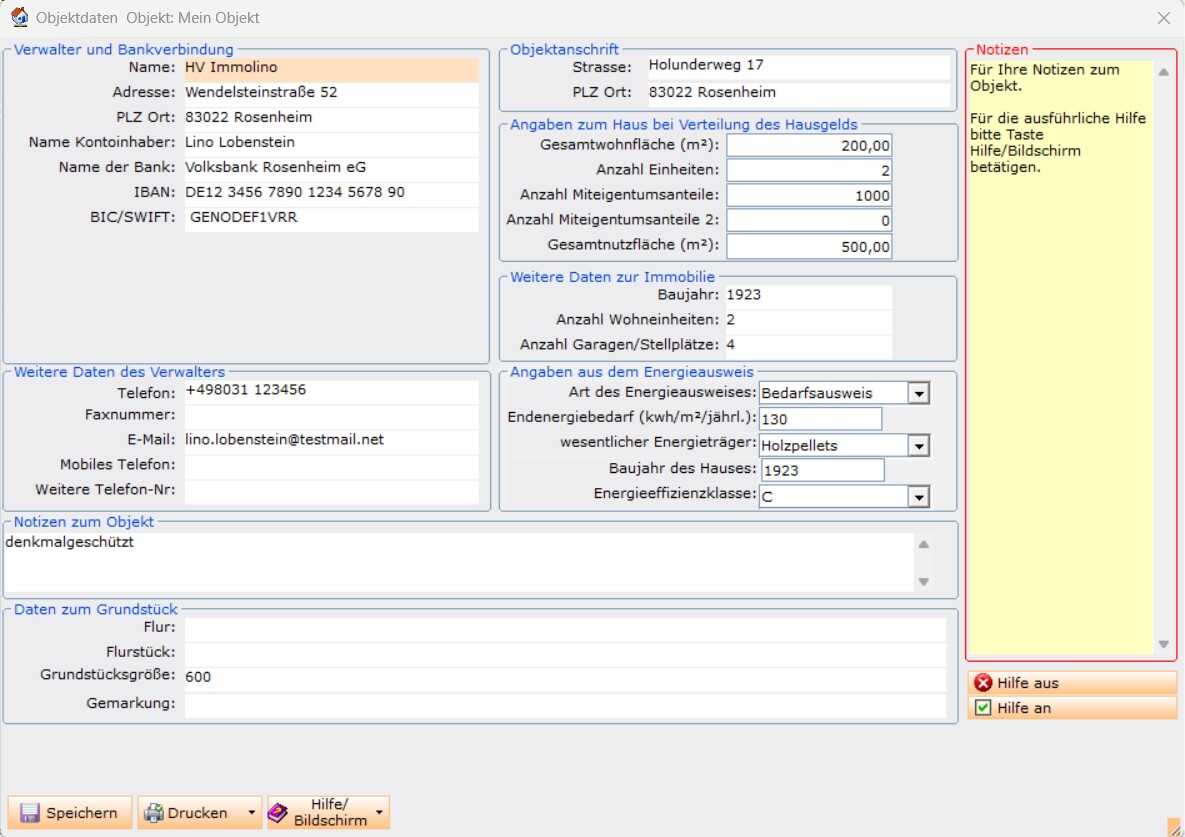Close the Objektdaten window

1163,18
